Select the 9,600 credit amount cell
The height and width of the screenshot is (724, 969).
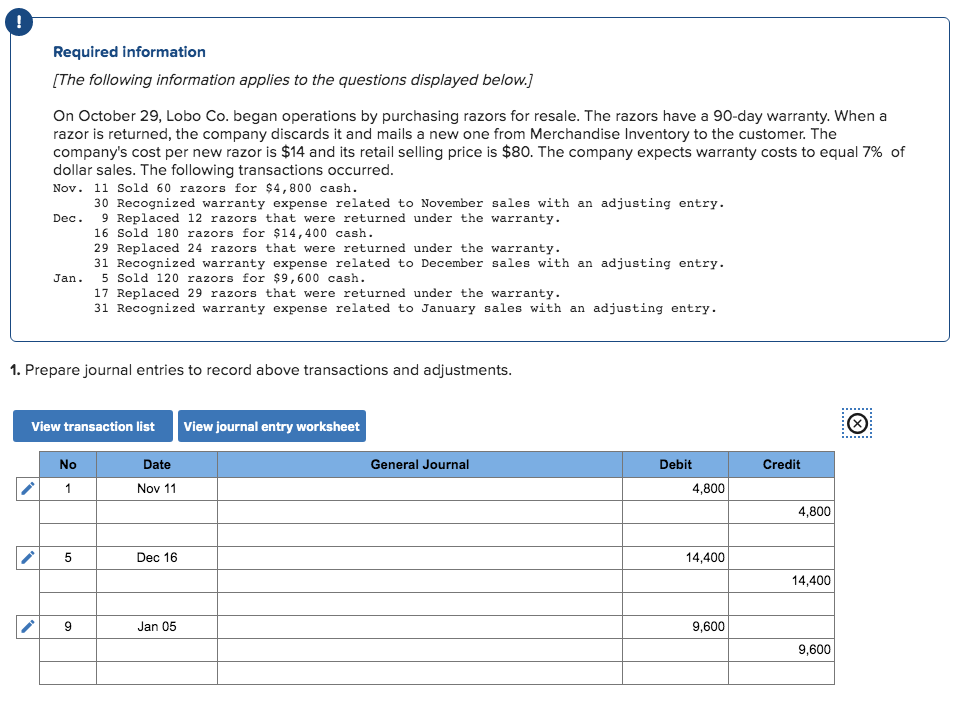781,649
